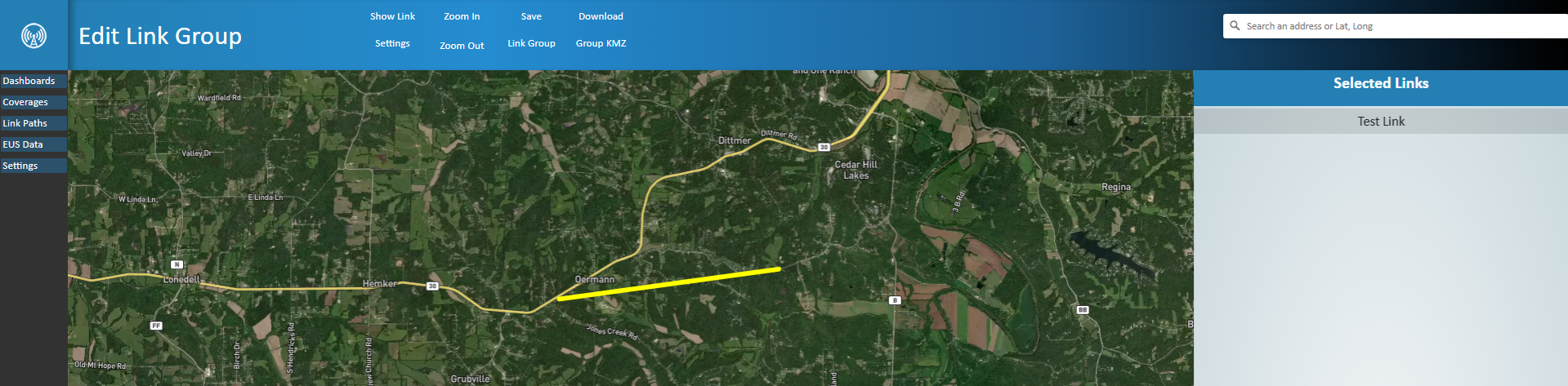Open Coverages in the sidebar

pos(34,102)
